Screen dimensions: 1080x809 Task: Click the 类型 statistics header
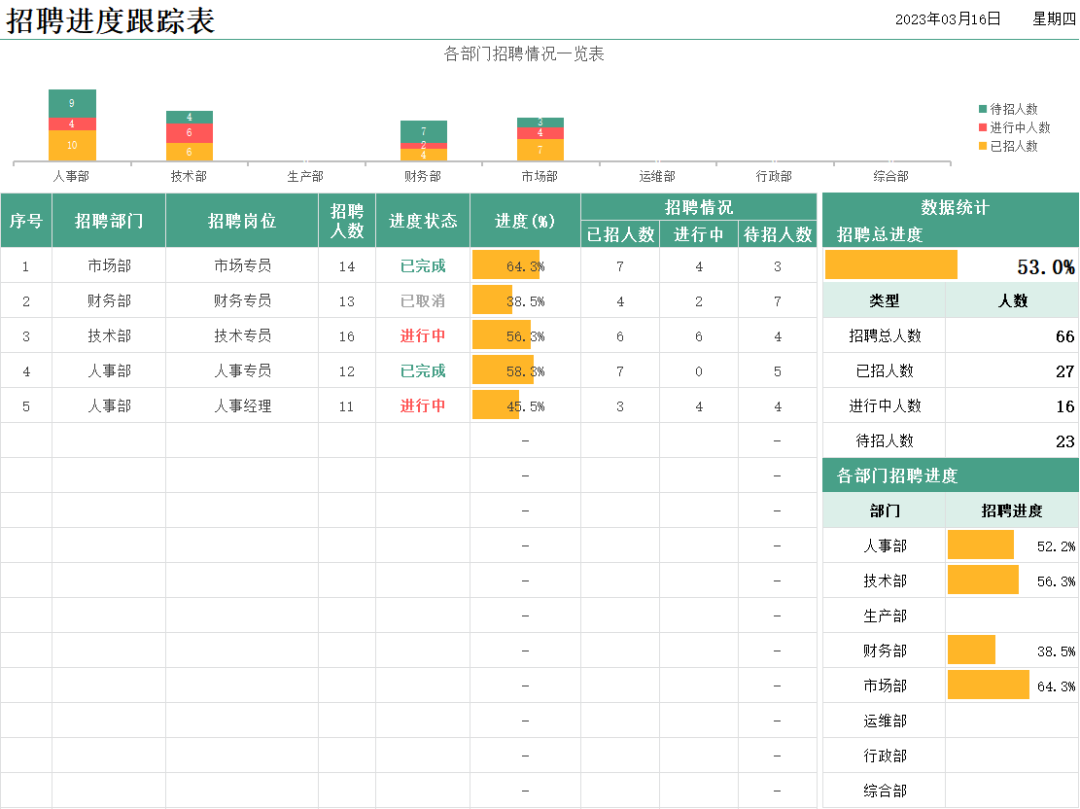click(884, 300)
